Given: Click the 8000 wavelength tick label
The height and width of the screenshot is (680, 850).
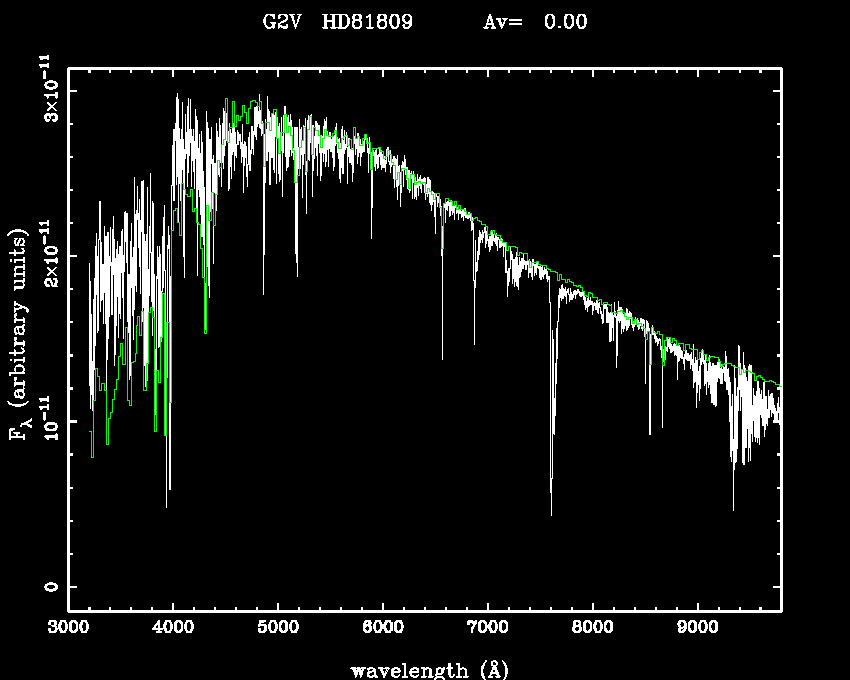Looking at the screenshot, I should coord(592,628).
